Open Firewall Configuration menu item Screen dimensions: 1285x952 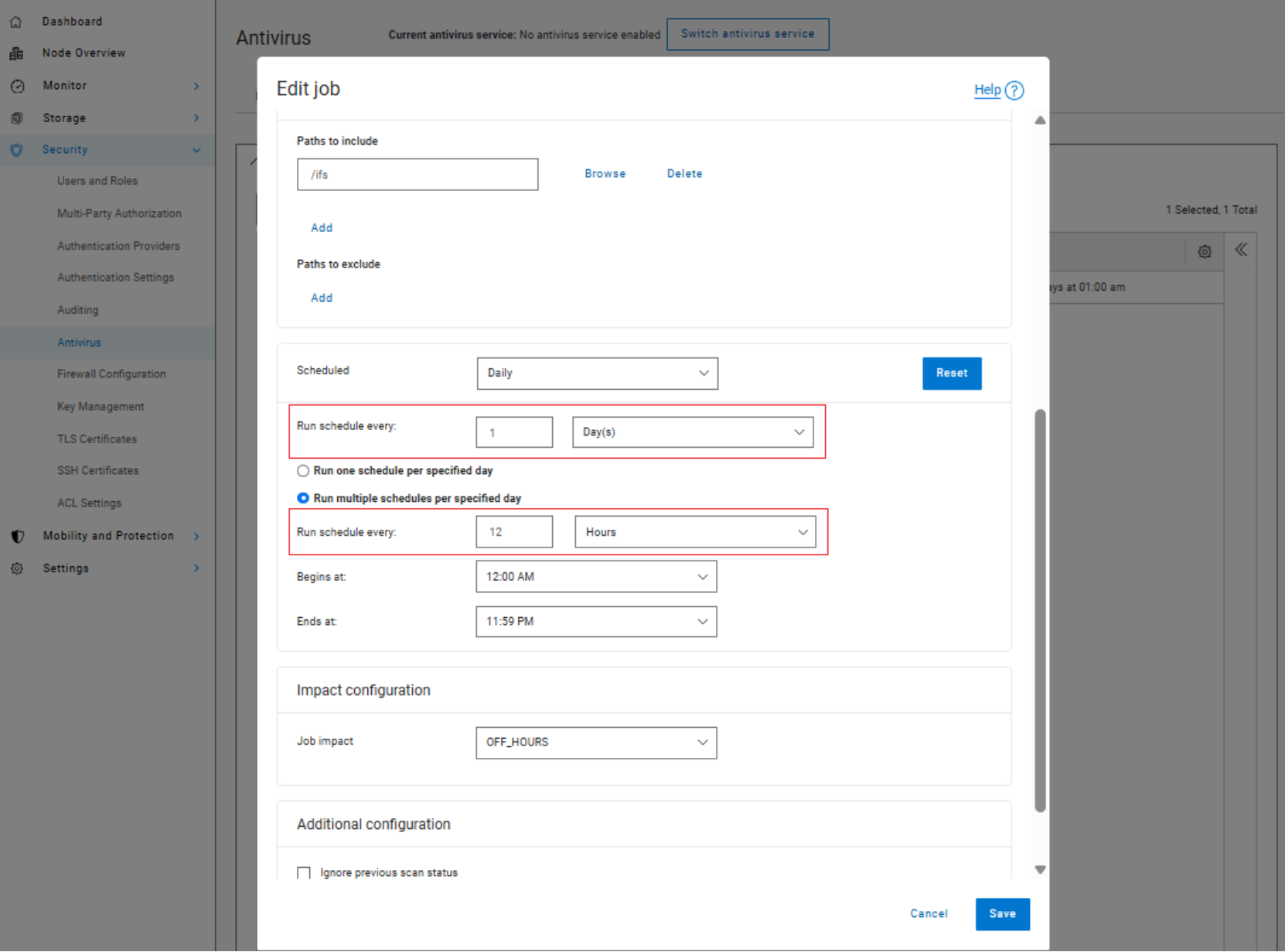tap(111, 374)
